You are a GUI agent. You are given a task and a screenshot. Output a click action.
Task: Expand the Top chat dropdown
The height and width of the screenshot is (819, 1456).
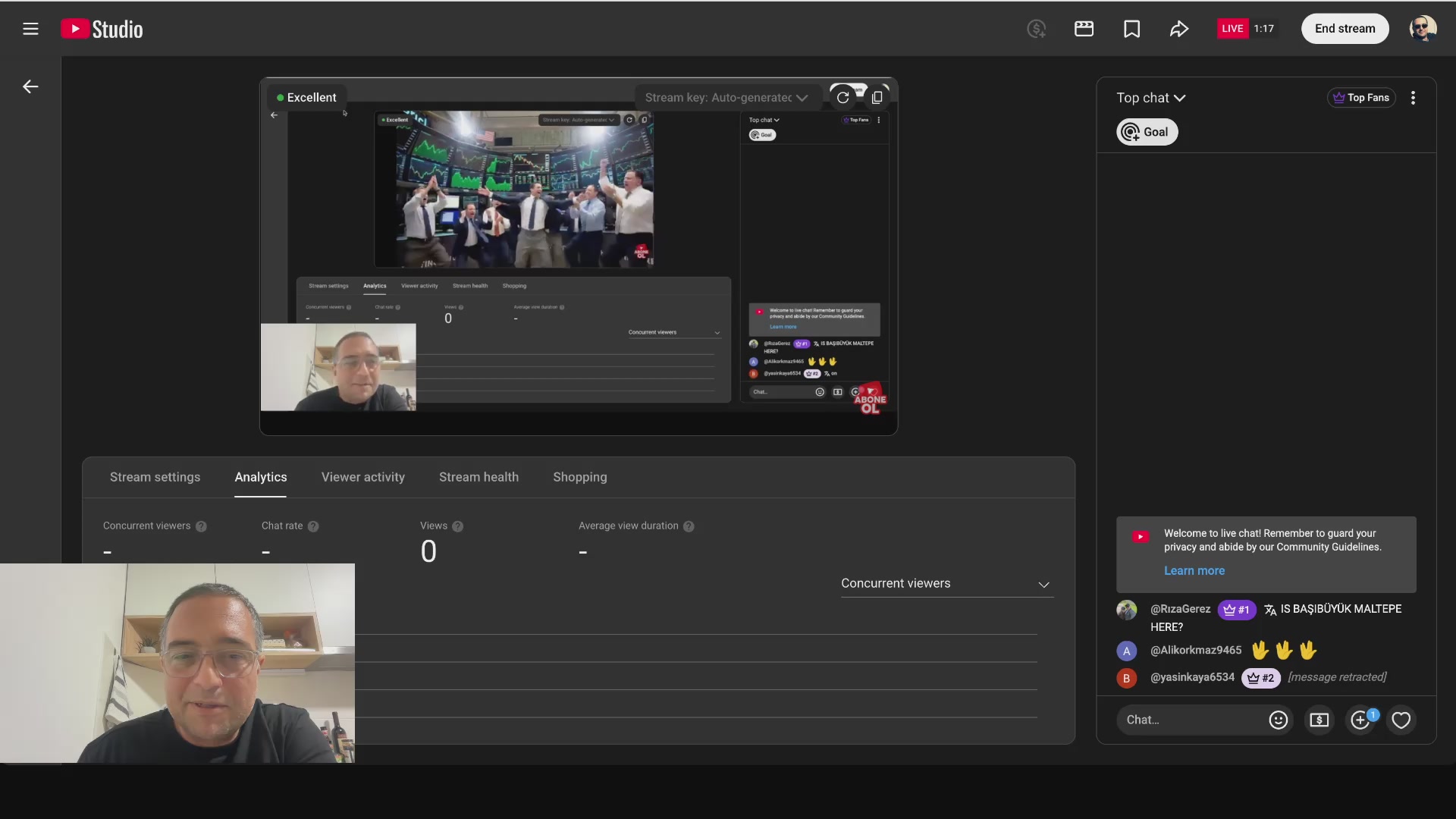coord(1150,98)
